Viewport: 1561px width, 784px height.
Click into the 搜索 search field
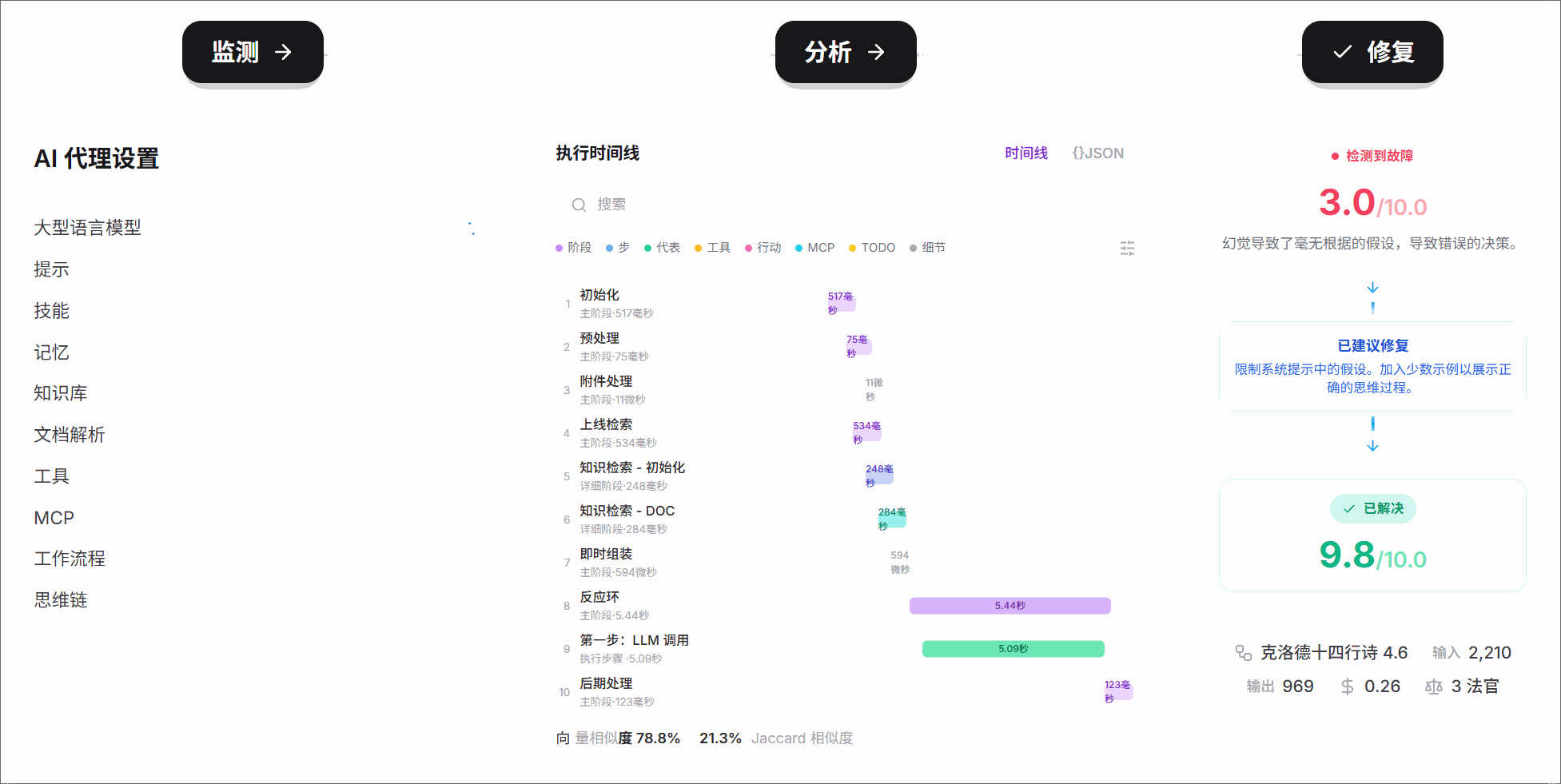pyautogui.click(x=846, y=205)
